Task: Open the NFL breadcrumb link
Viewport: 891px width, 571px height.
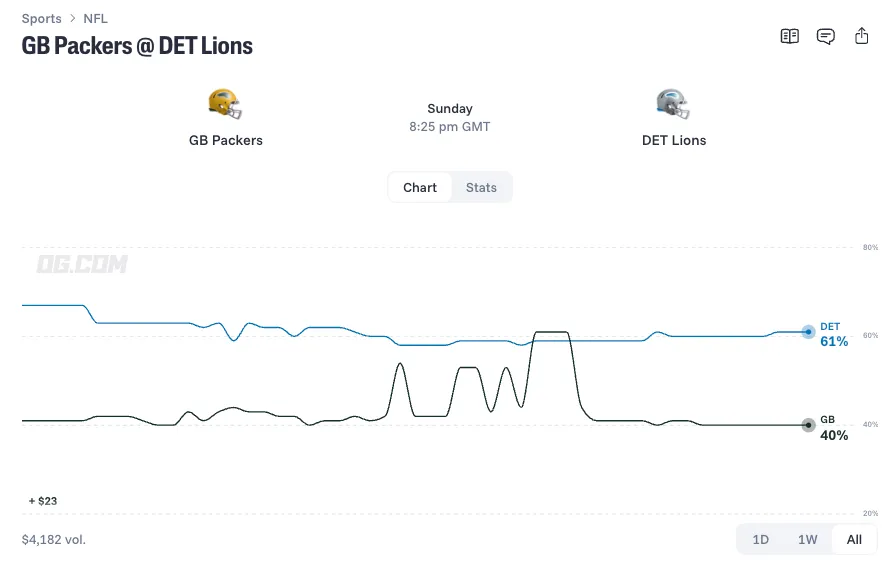Action: (x=95, y=19)
